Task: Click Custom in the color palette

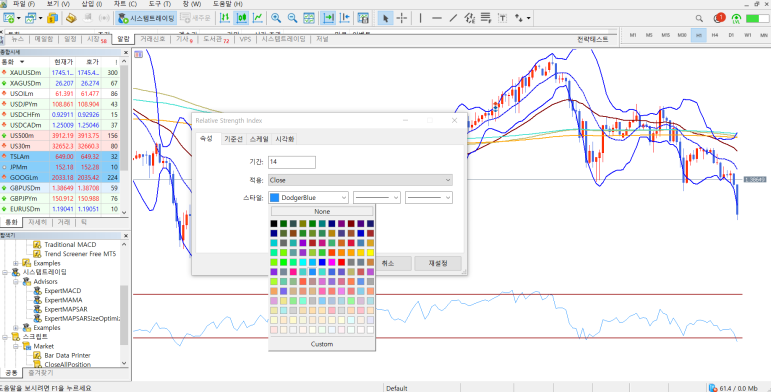Action: 322,344
